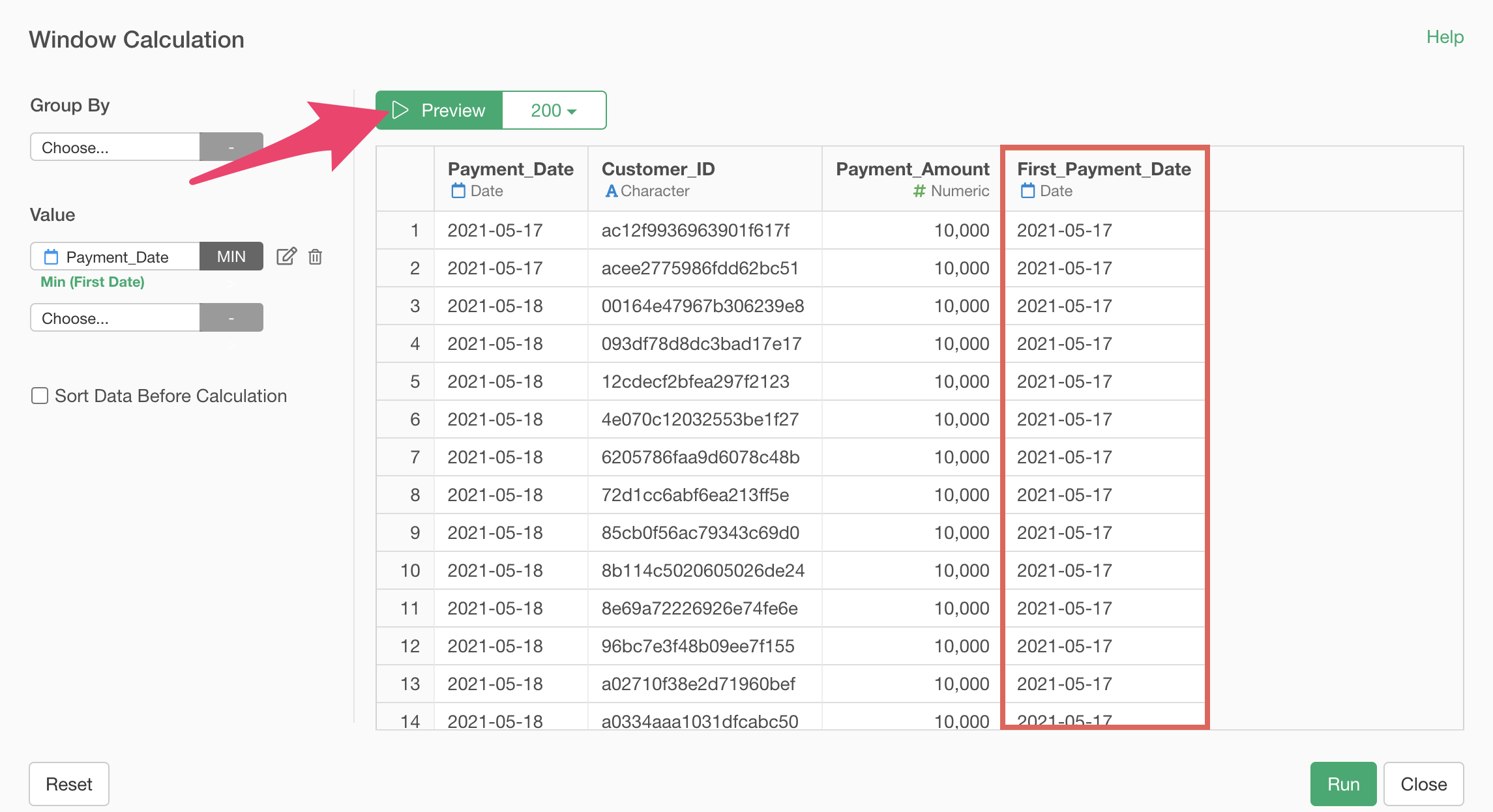Click Date icon under First_Payment_Date header

pyautogui.click(x=1027, y=191)
